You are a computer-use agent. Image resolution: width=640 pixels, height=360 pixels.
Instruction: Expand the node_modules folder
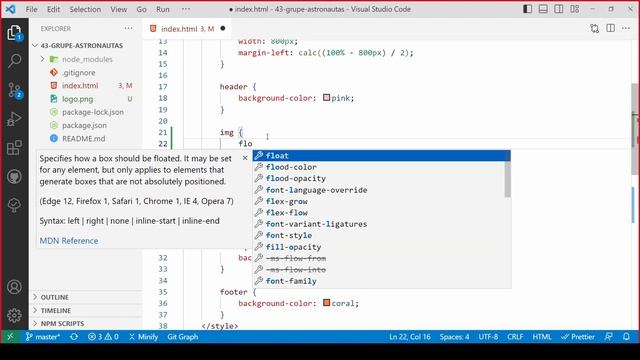tap(87, 59)
